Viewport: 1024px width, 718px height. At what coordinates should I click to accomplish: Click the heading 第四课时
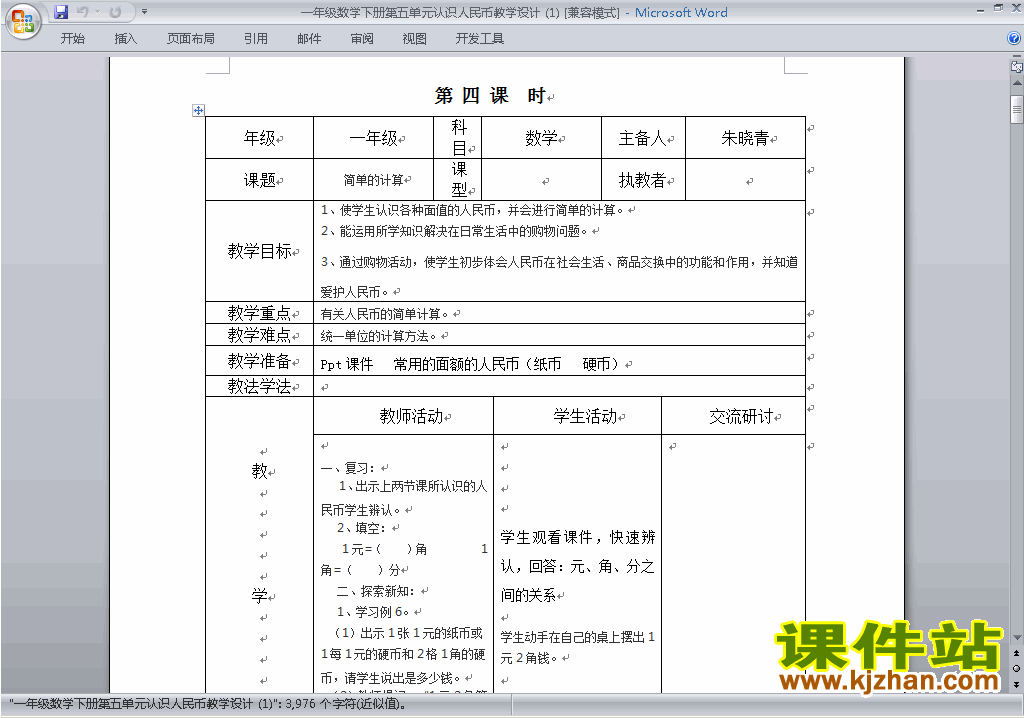click(491, 96)
